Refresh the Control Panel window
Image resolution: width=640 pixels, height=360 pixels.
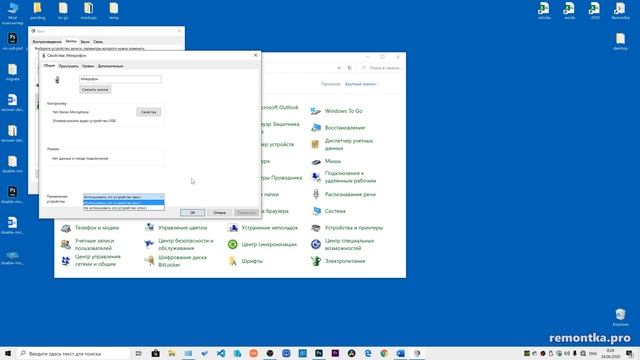pos(349,68)
